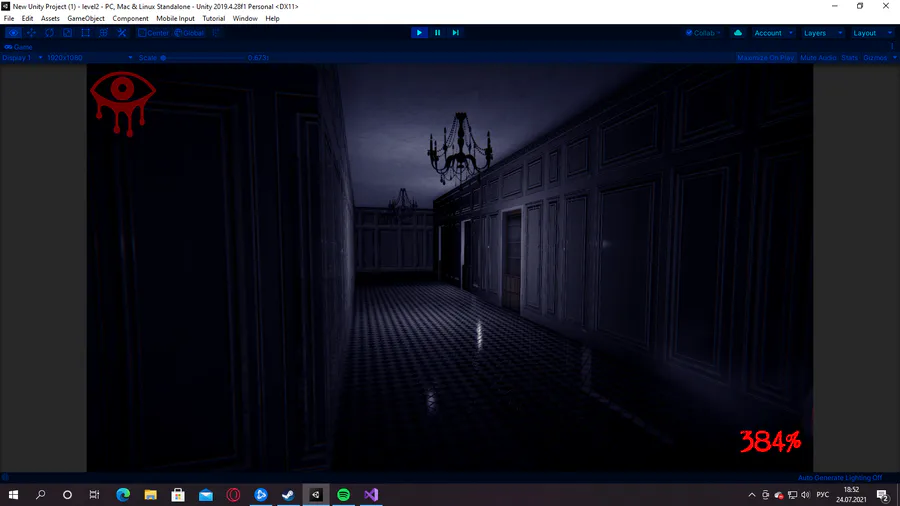Open Microsoft Store from taskbar

click(x=178, y=495)
